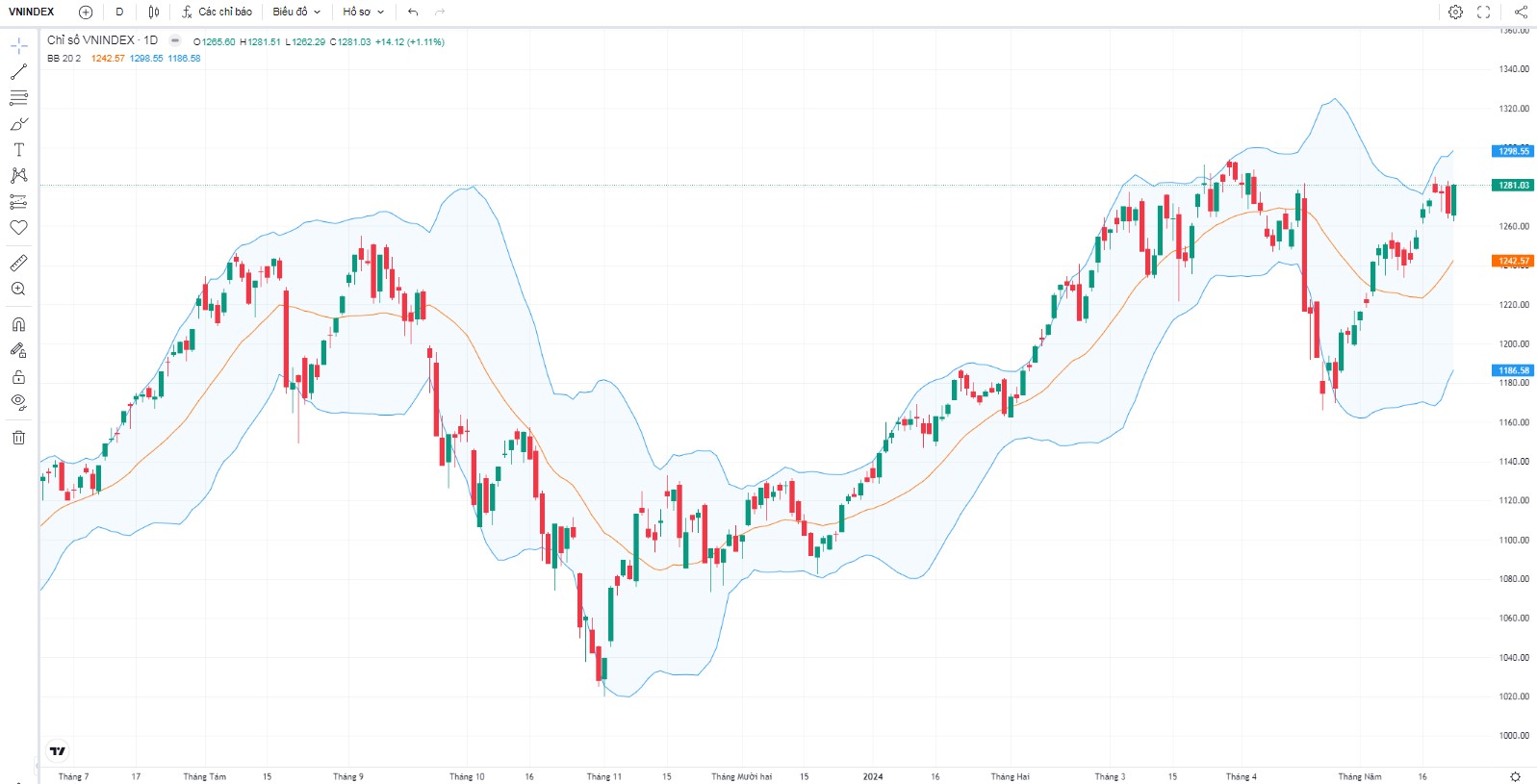Click the VNINDEX symbol search field
This screenshot has height=784, width=1537.
32,12
